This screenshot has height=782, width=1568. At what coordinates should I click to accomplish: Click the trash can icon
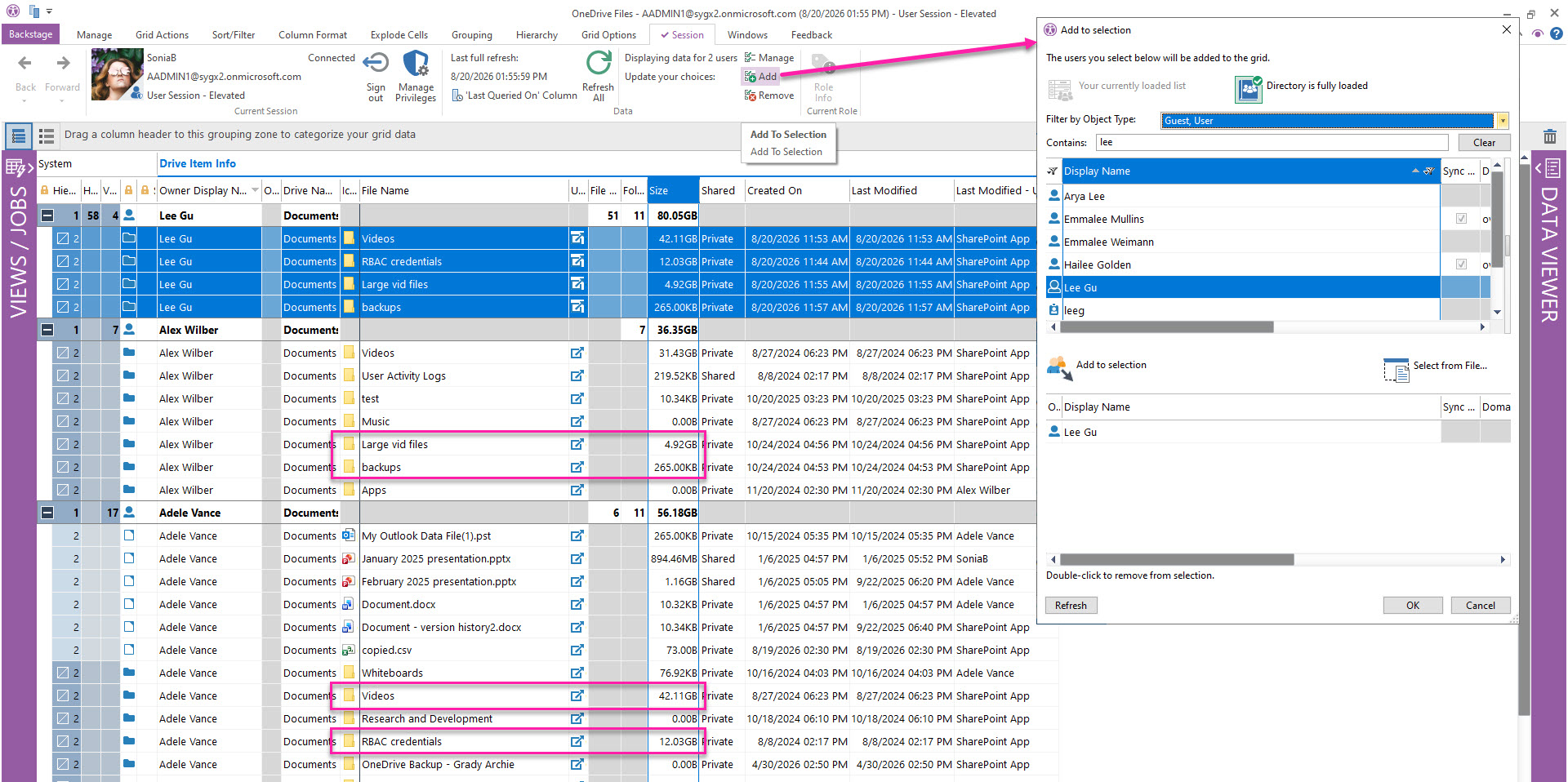[x=1549, y=136]
